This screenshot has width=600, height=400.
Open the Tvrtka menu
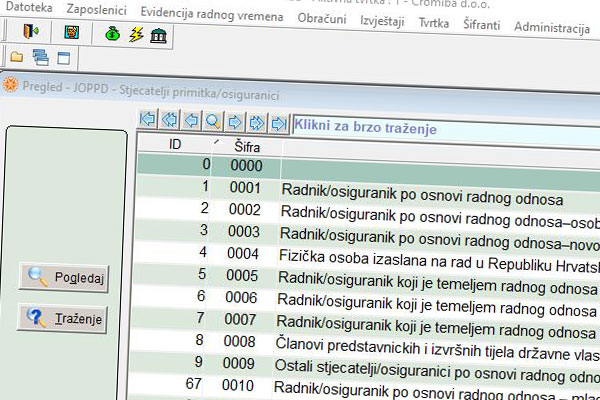[x=434, y=23]
